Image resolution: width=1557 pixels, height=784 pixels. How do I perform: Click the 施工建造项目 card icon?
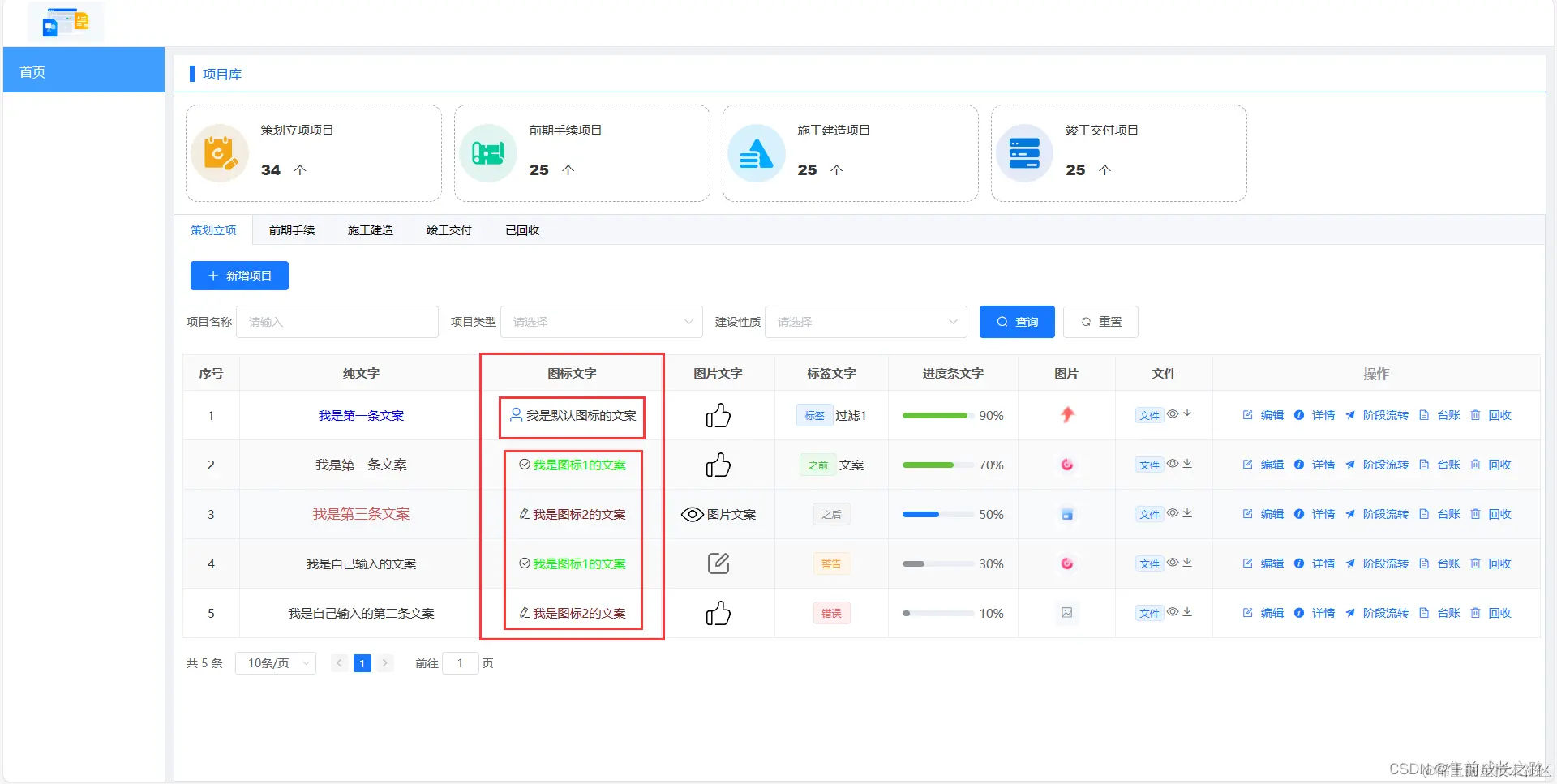click(757, 152)
